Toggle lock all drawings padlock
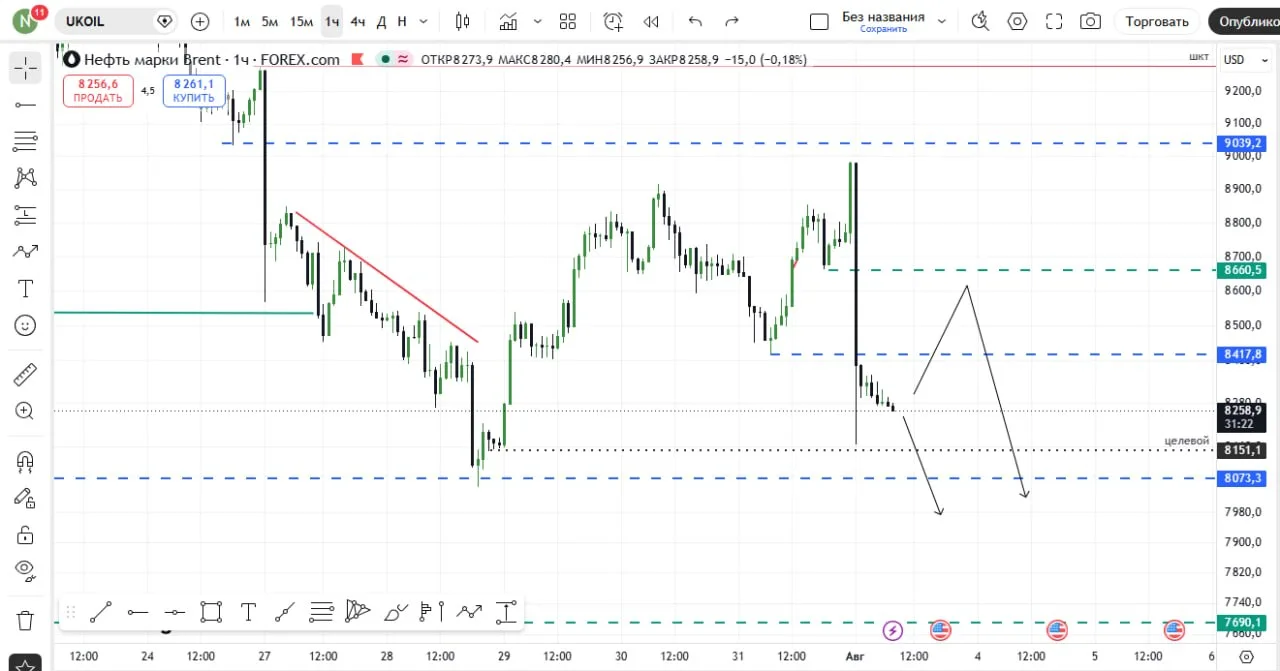The image size is (1280, 671). coord(25,535)
